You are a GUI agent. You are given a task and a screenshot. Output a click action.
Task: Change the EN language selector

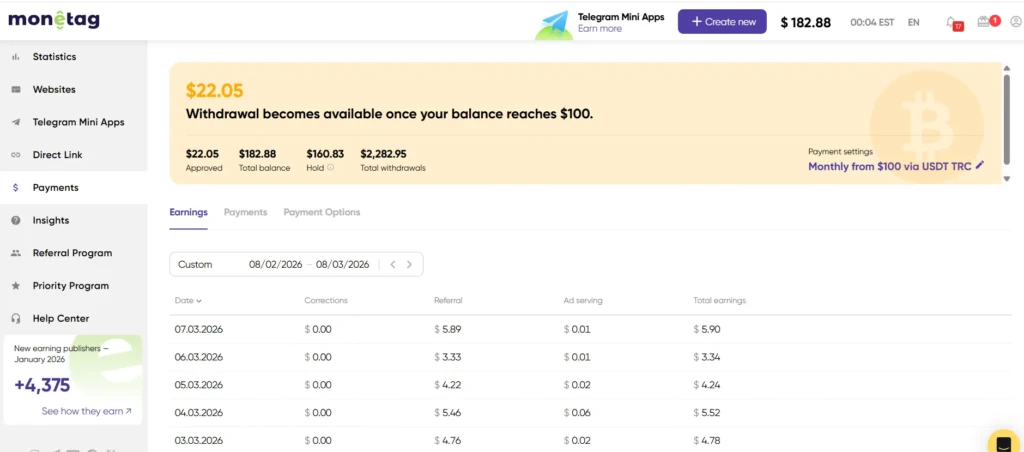point(913,22)
